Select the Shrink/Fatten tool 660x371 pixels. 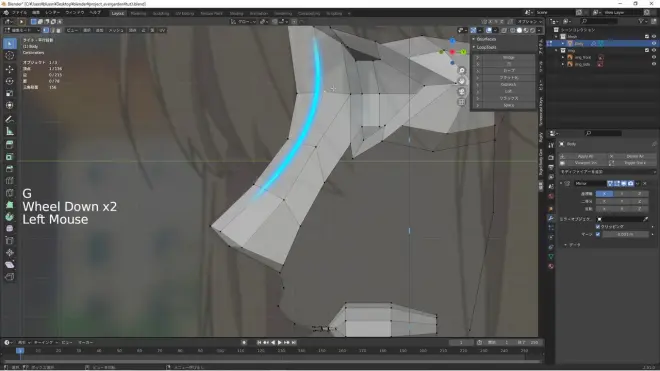click(x=10, y=253)
